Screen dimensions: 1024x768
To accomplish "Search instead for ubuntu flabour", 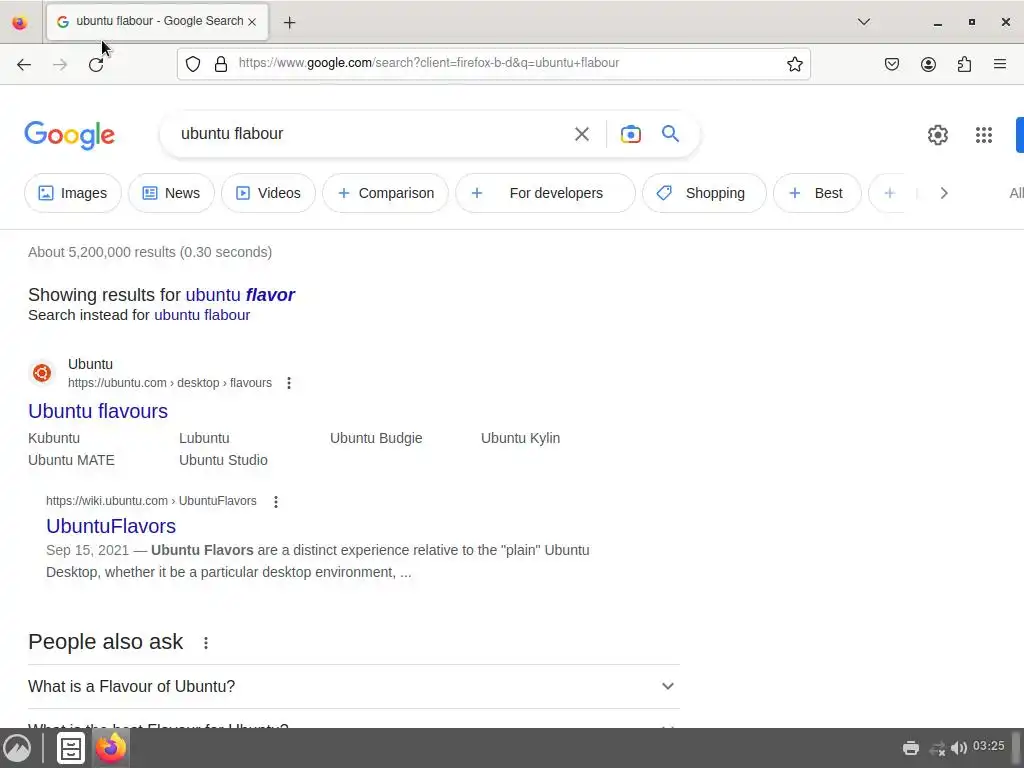I will pos(202,315).
